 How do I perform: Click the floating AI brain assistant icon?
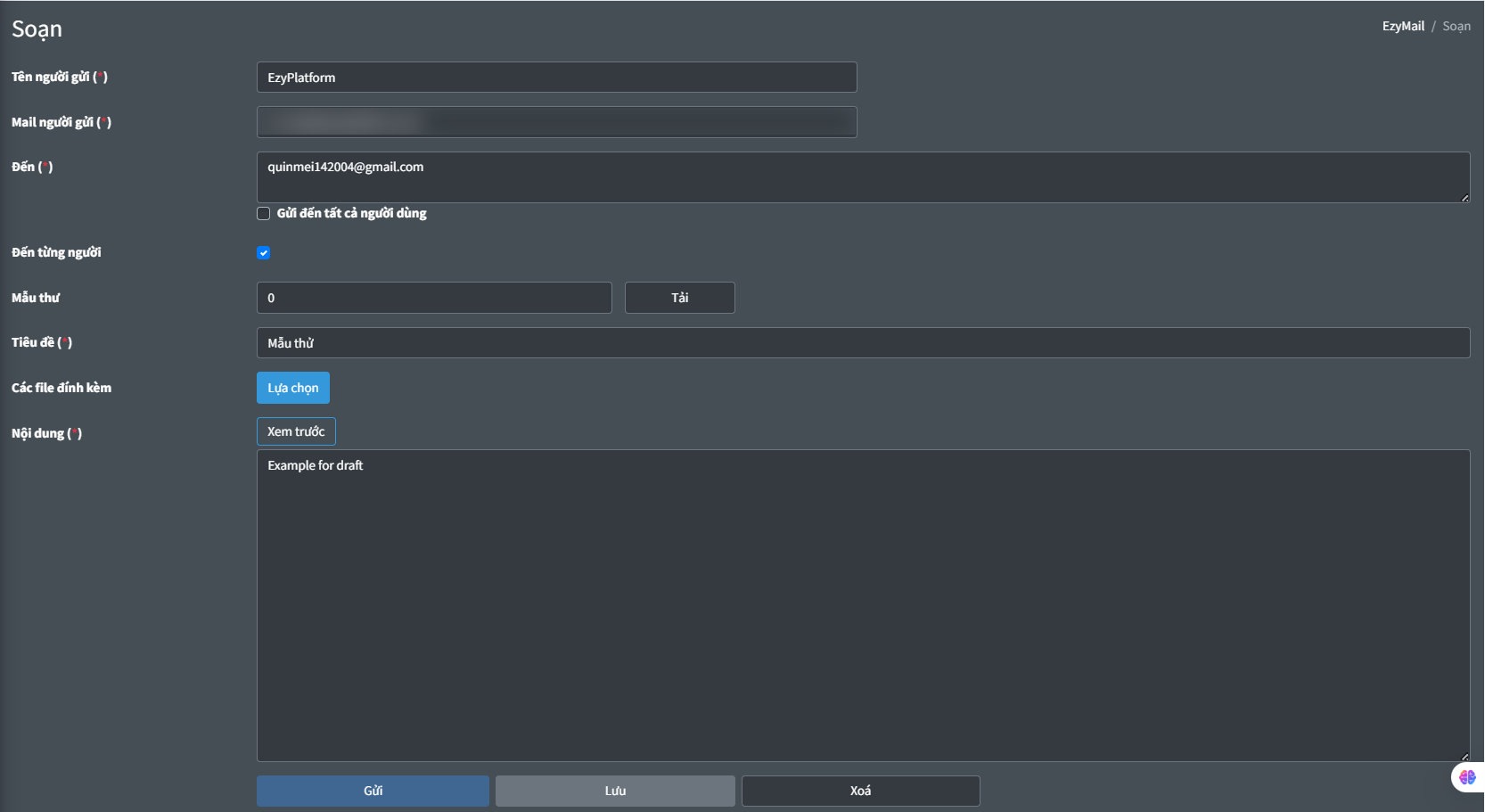click(1467, 776)
